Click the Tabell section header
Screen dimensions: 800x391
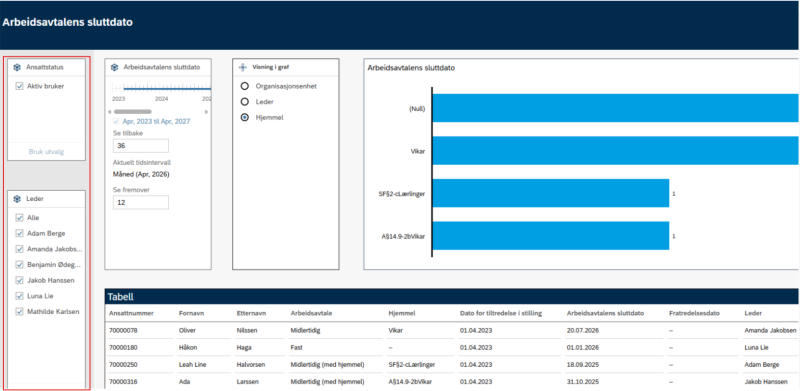451,297
